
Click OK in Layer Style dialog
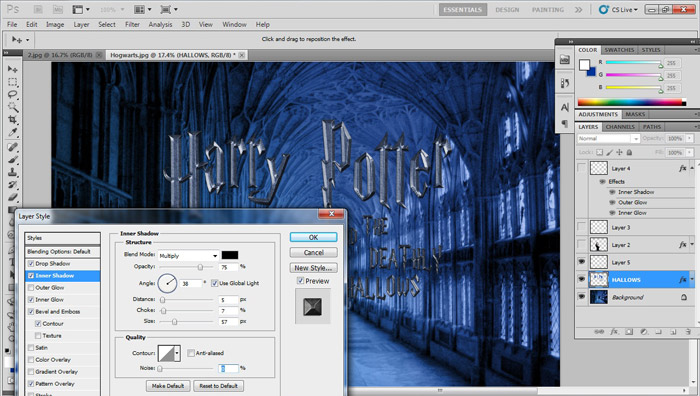click(x=313, y=237)
